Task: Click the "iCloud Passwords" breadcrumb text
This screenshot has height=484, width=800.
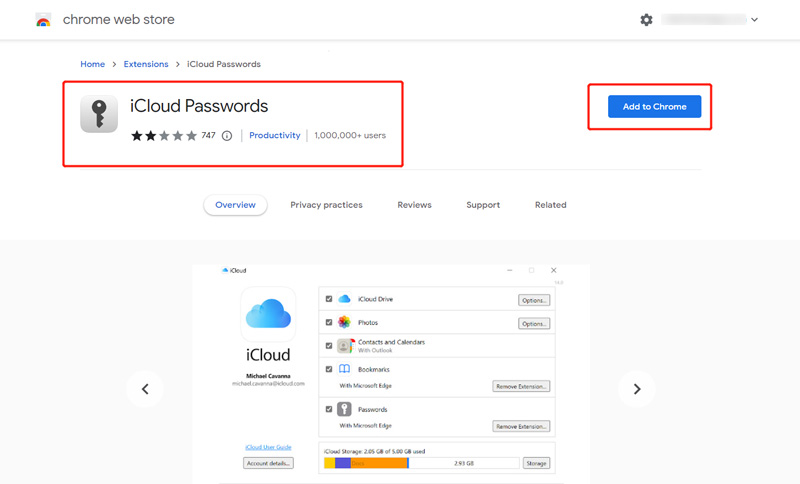Action: [223, 64]
